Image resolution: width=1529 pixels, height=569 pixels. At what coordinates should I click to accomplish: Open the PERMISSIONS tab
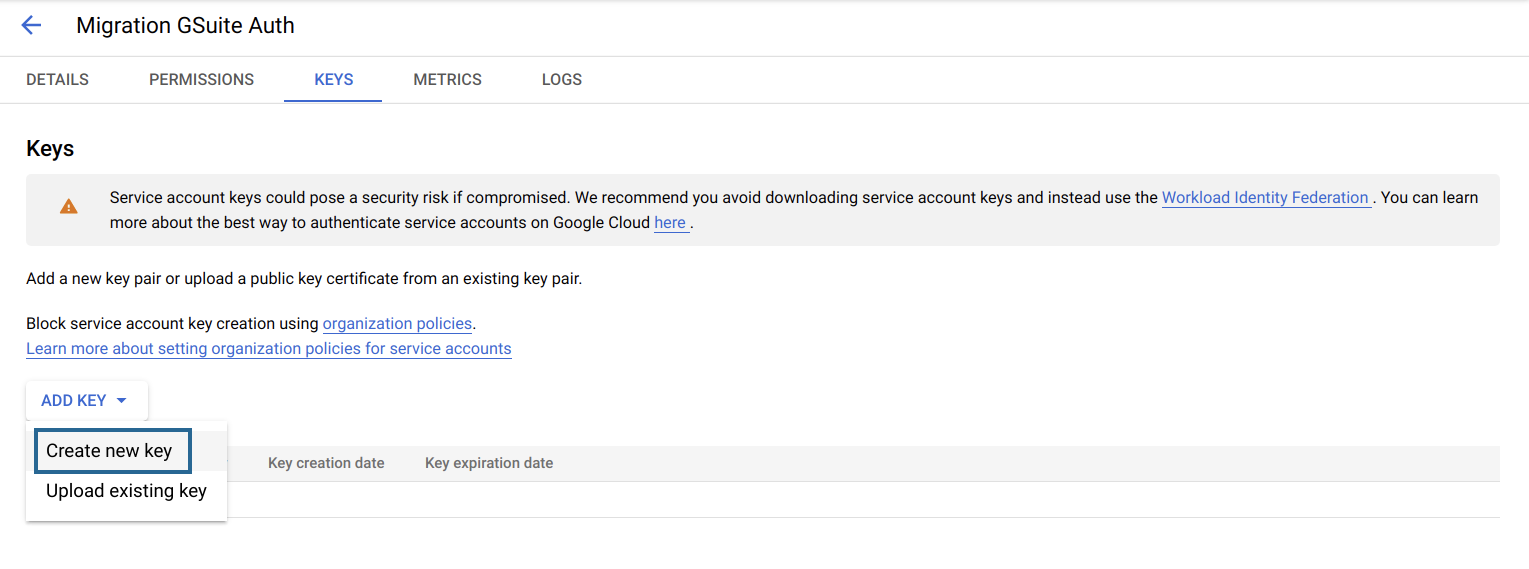coord(201,80)
